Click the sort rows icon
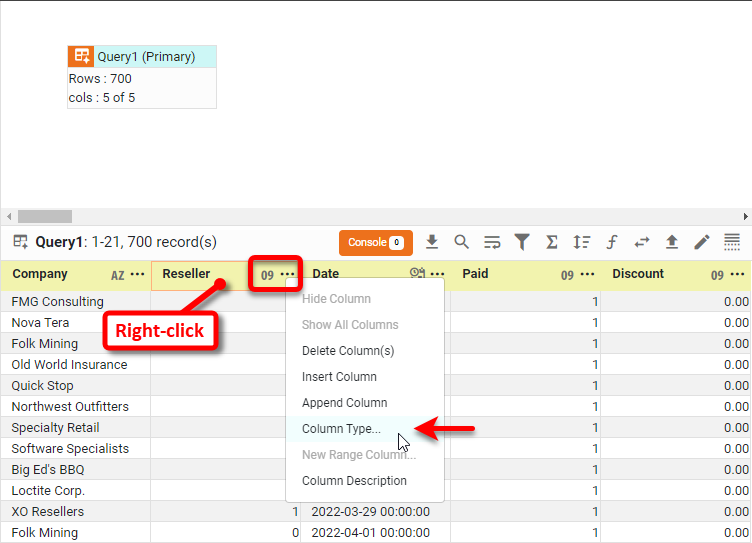 click(x=582, y=242)
